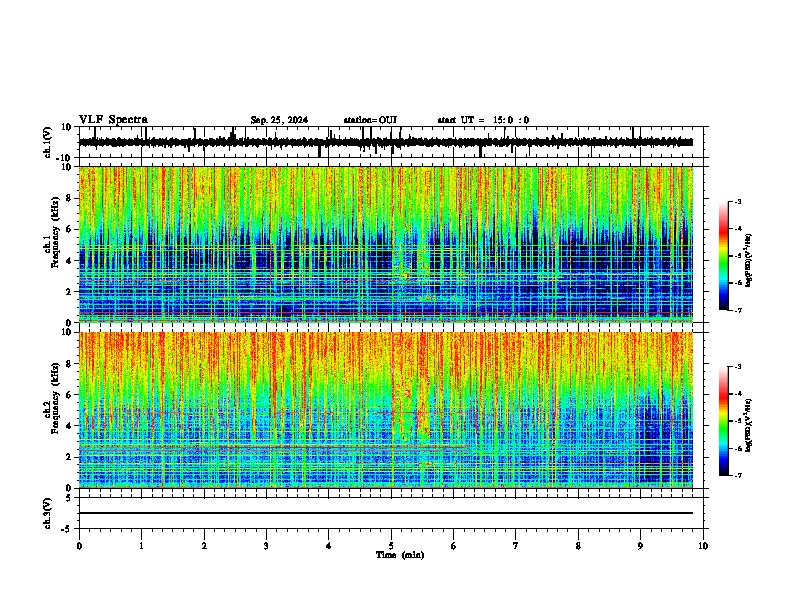The height and width of the screenshot is (612, 792).
Task: Click the "6" kHz tick of ch.1 spectrogram
Action: (70, 230)
